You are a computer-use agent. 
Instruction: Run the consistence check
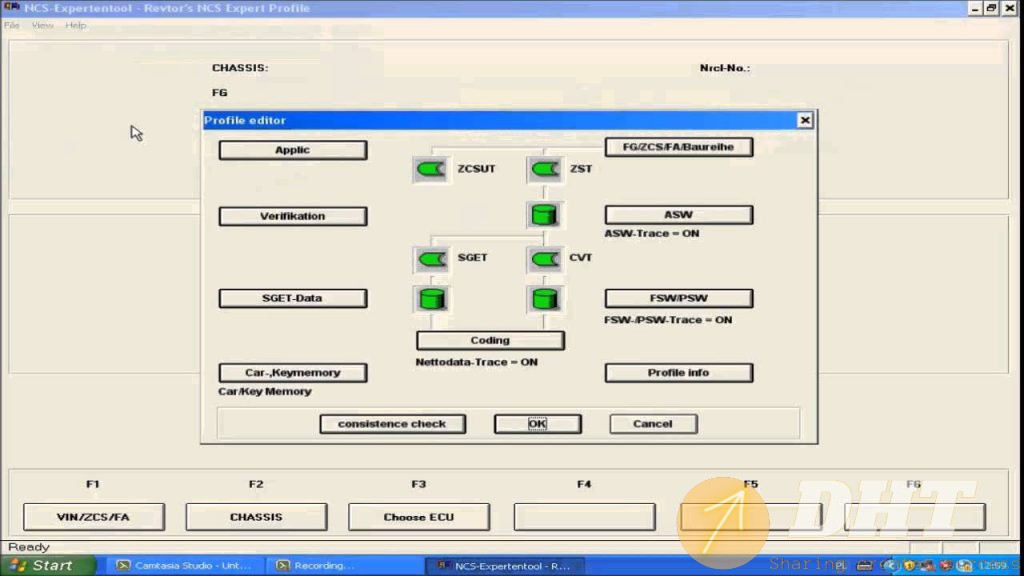(x=392, y=424)
